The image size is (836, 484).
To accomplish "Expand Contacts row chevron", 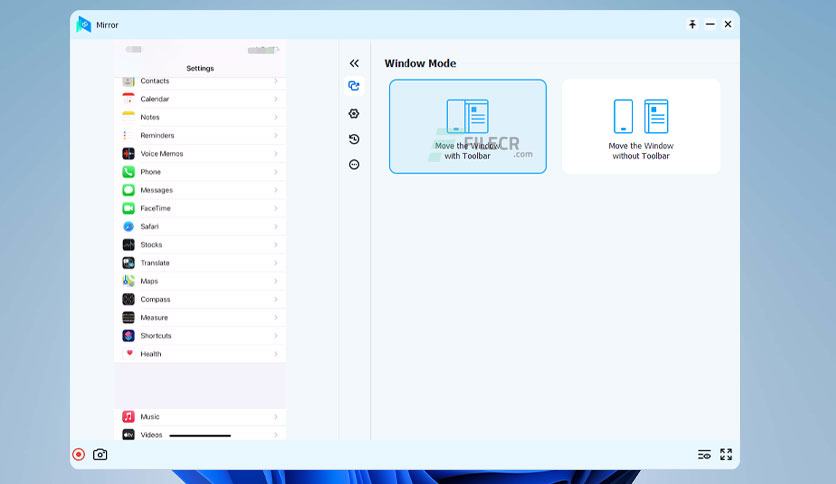I will [276, 81].
